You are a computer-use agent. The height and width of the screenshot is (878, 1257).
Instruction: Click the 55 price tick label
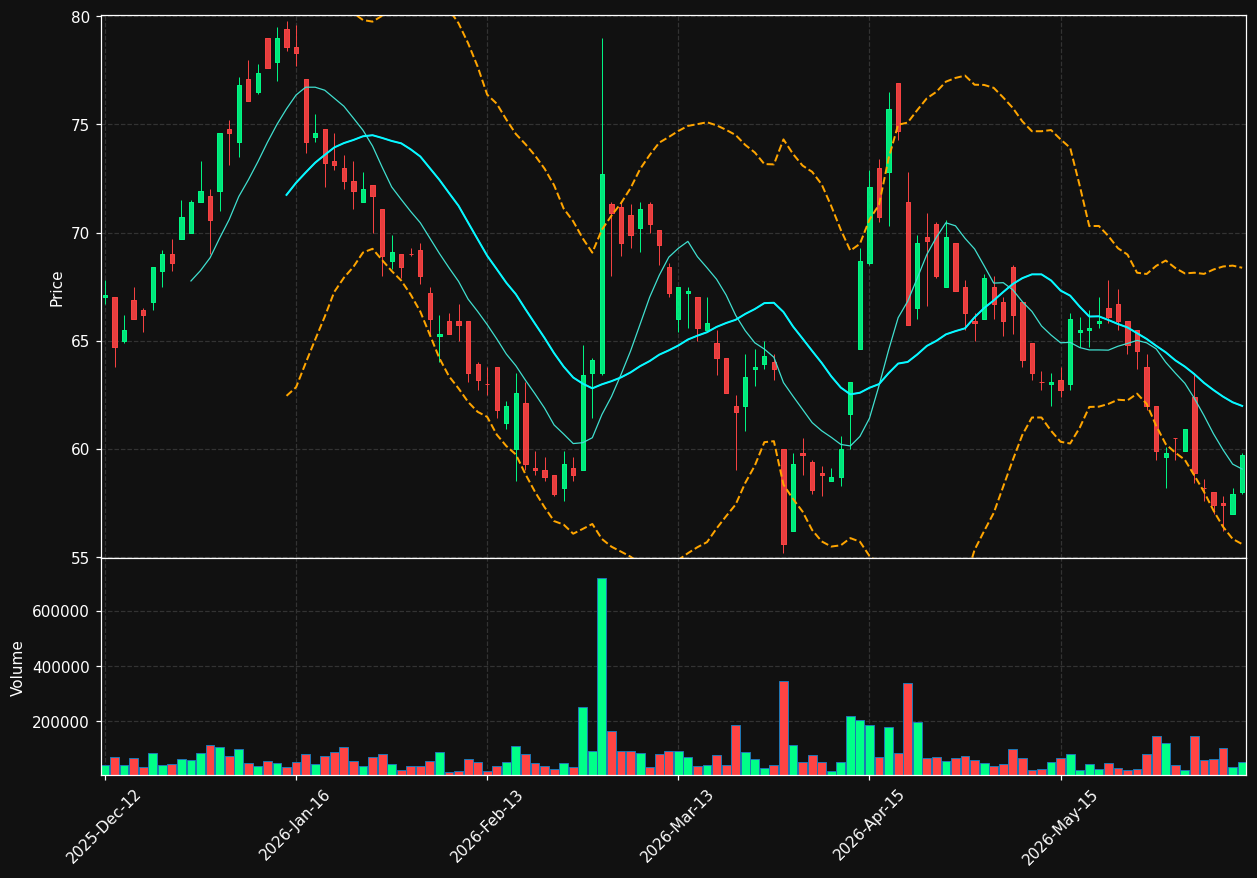[80, 557]
